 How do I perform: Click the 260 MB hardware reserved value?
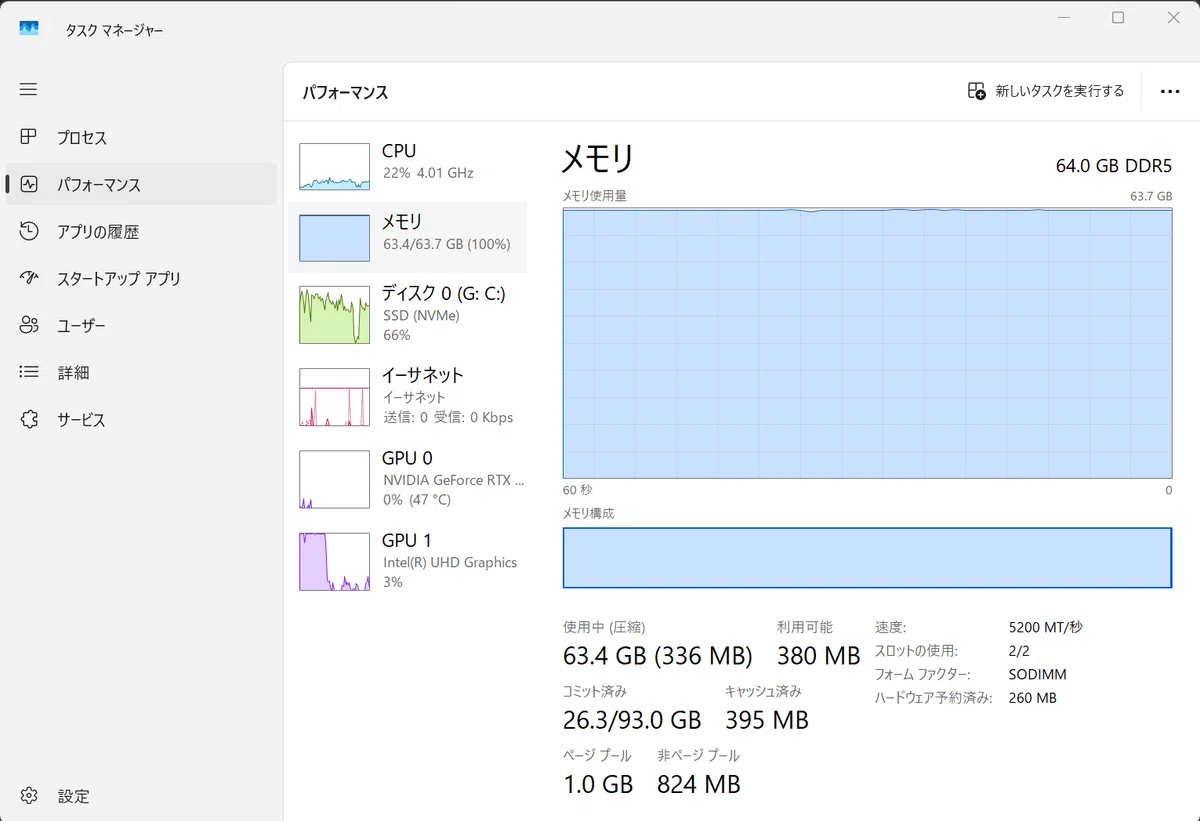click(x=1033, y=698)
